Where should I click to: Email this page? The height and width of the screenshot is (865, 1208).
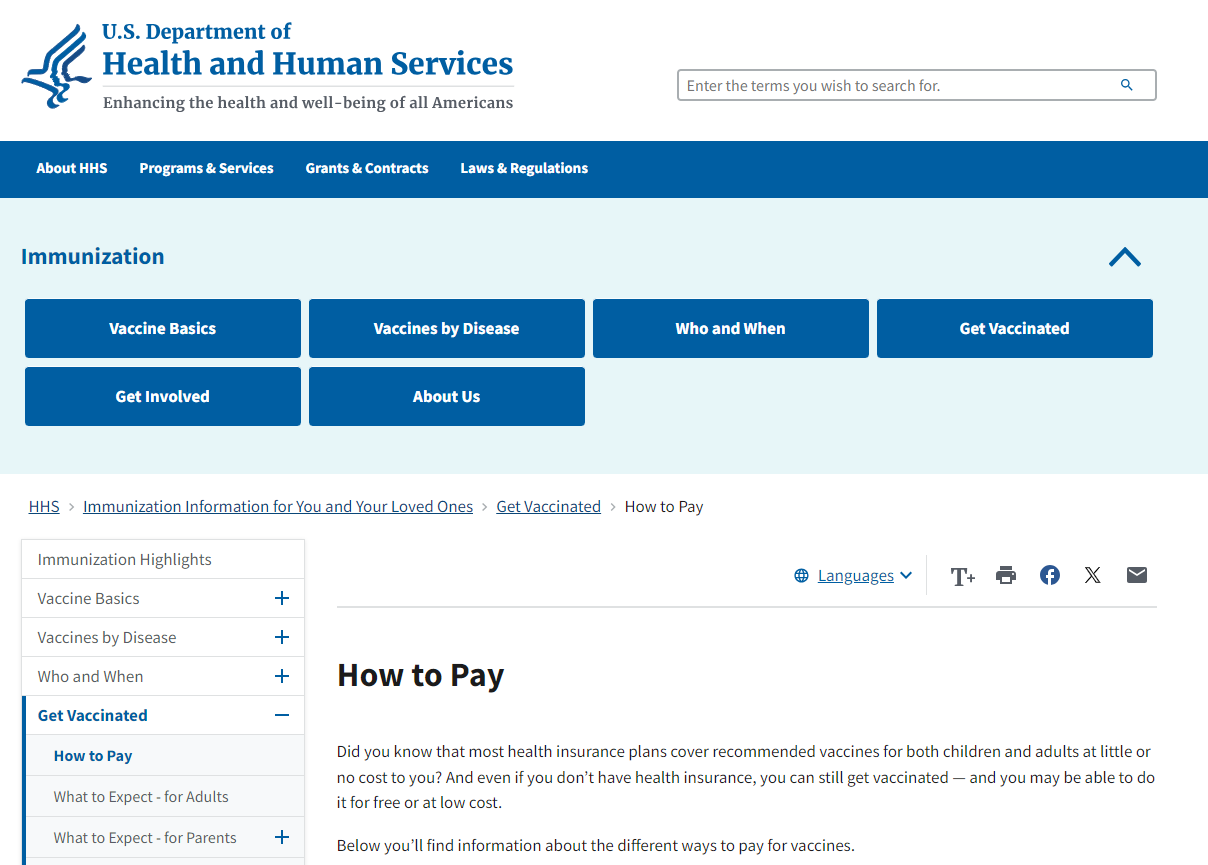[1136, 575]
